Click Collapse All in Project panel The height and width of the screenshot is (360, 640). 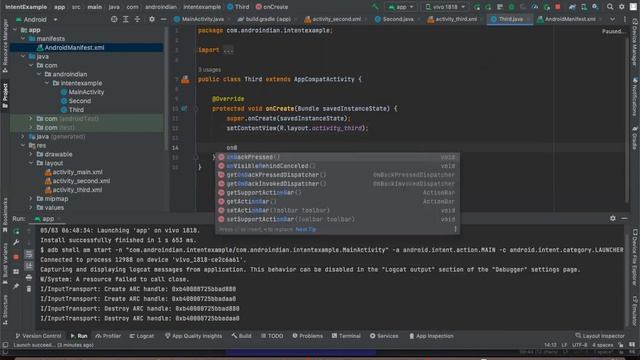click(138, 19)
